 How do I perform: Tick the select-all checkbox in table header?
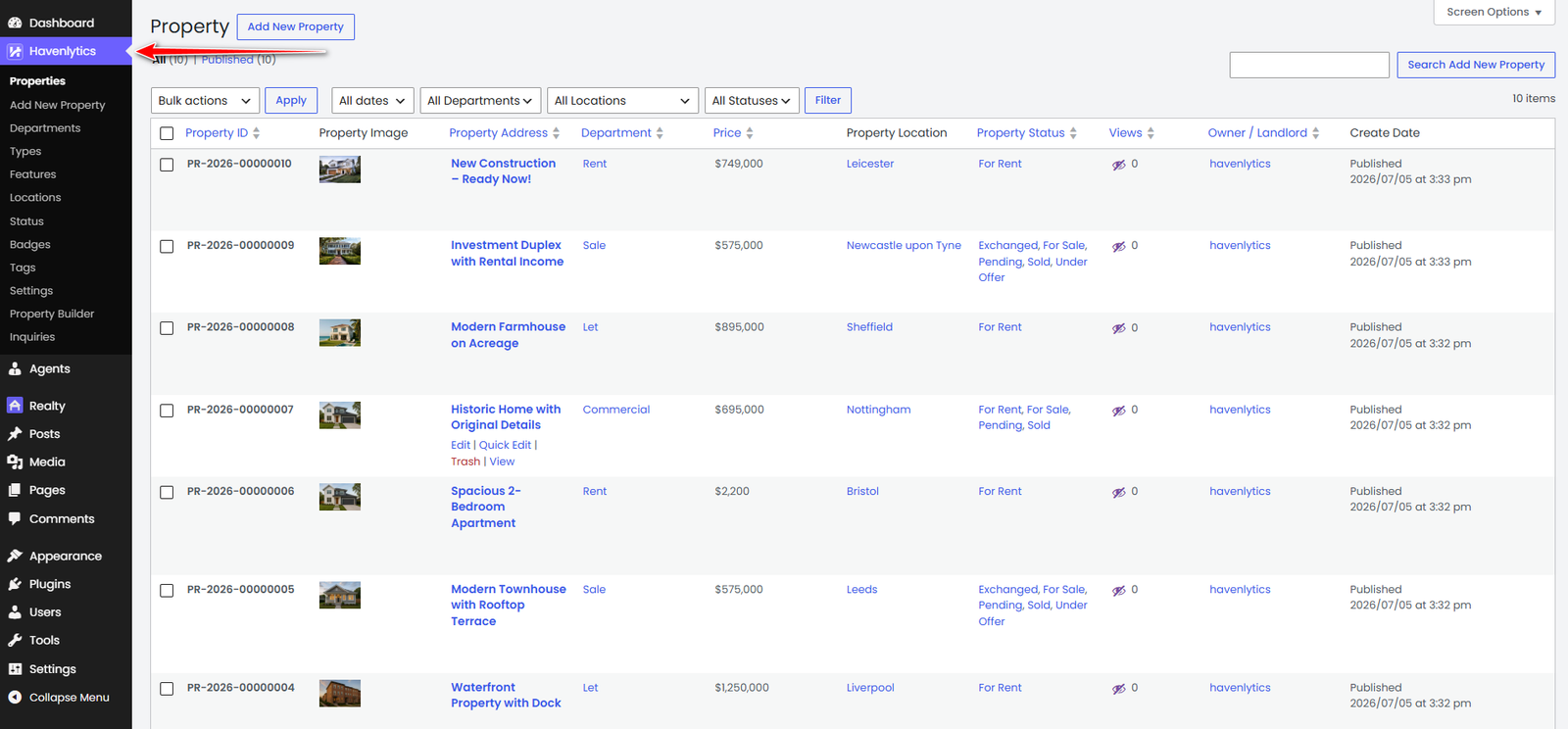167,133
